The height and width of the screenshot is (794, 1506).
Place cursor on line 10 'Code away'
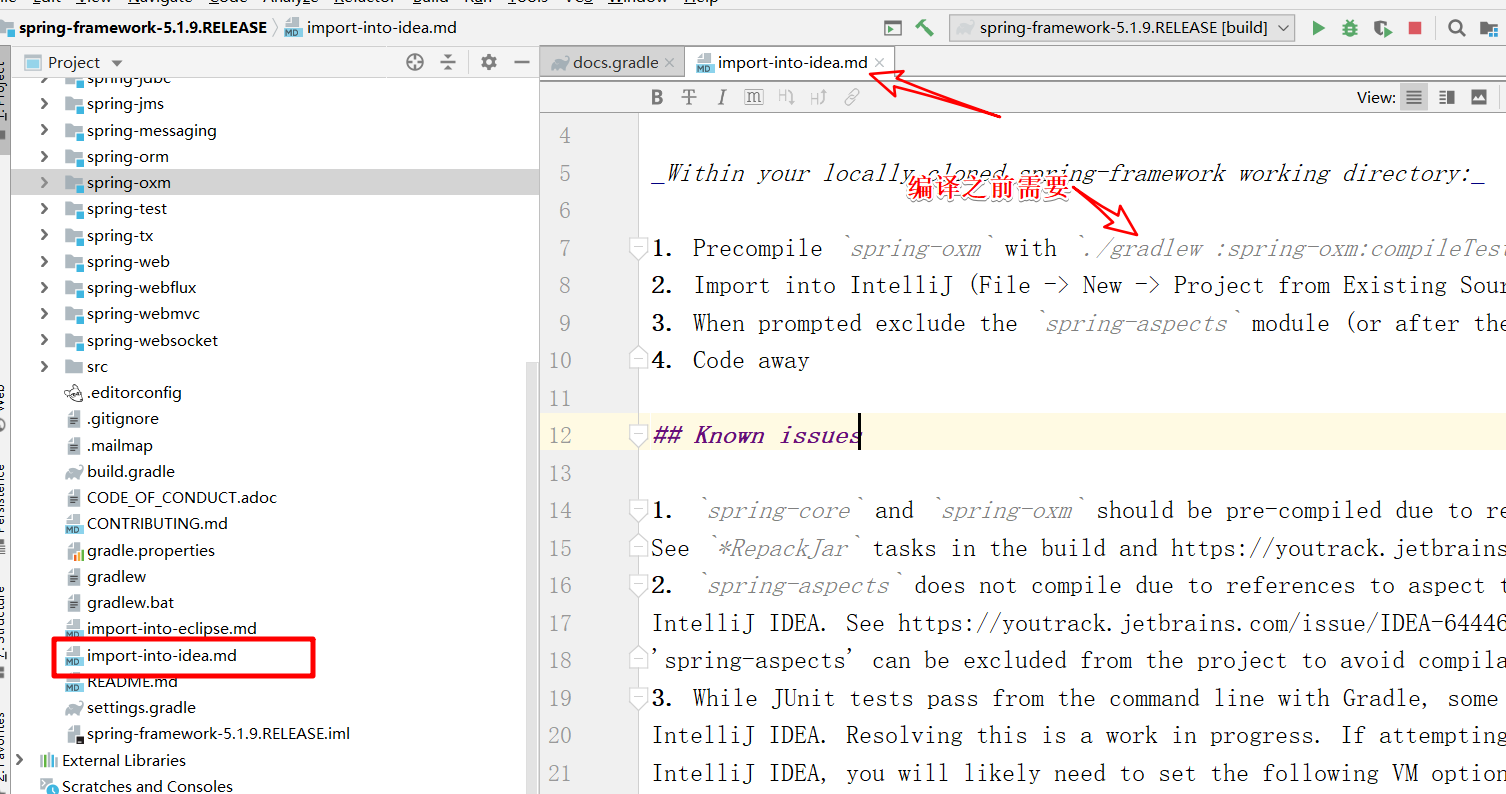[751, 360]
